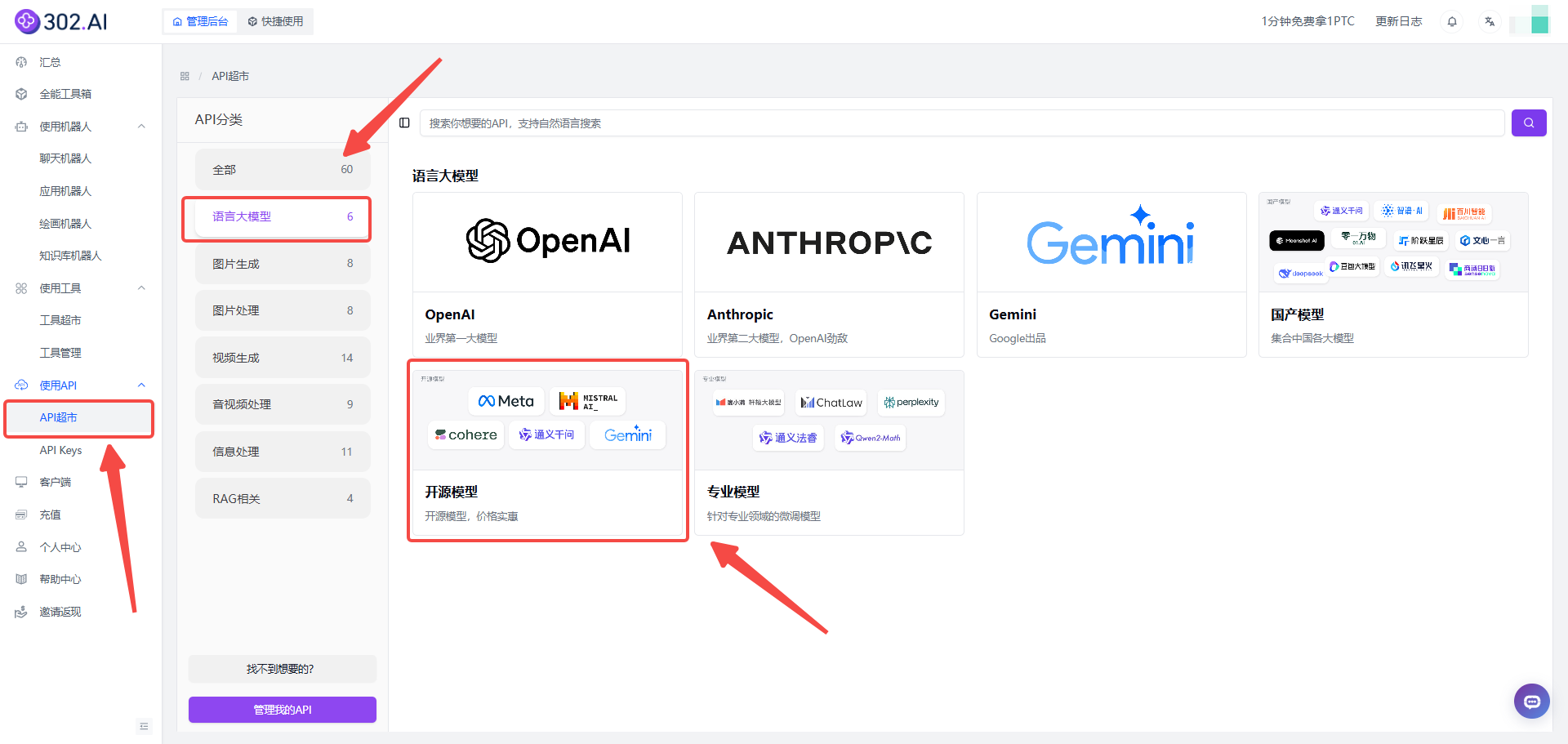Click the 全能工具箱 cube icon
This screenshot has height=744, width=1568.
21,94
